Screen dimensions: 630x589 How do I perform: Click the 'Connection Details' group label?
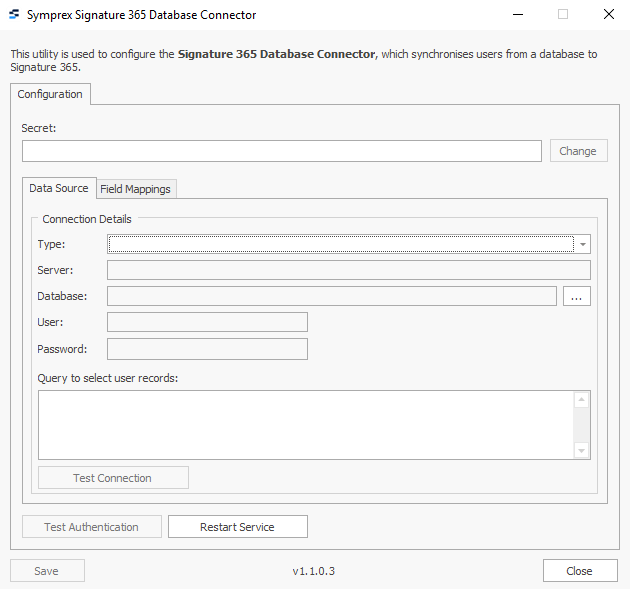point(87,219)
